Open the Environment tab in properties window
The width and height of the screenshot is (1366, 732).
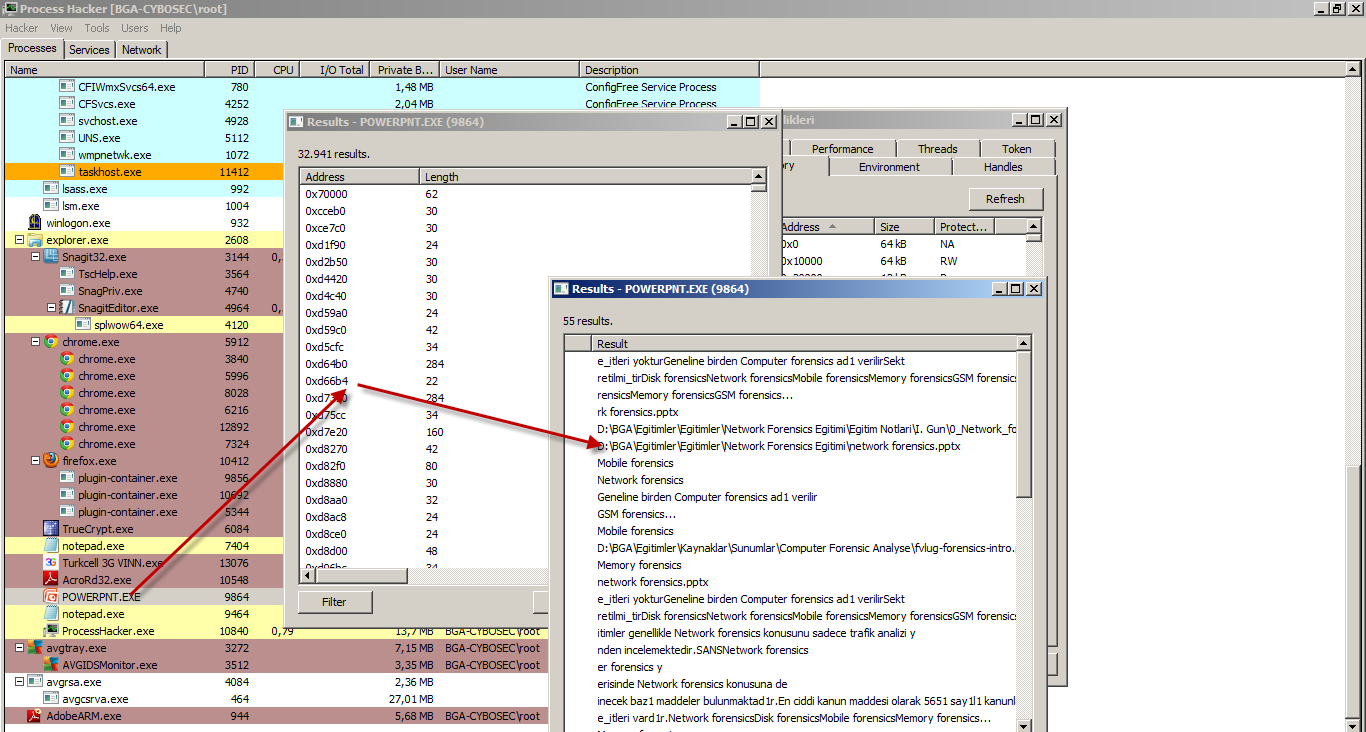[889, 167]
